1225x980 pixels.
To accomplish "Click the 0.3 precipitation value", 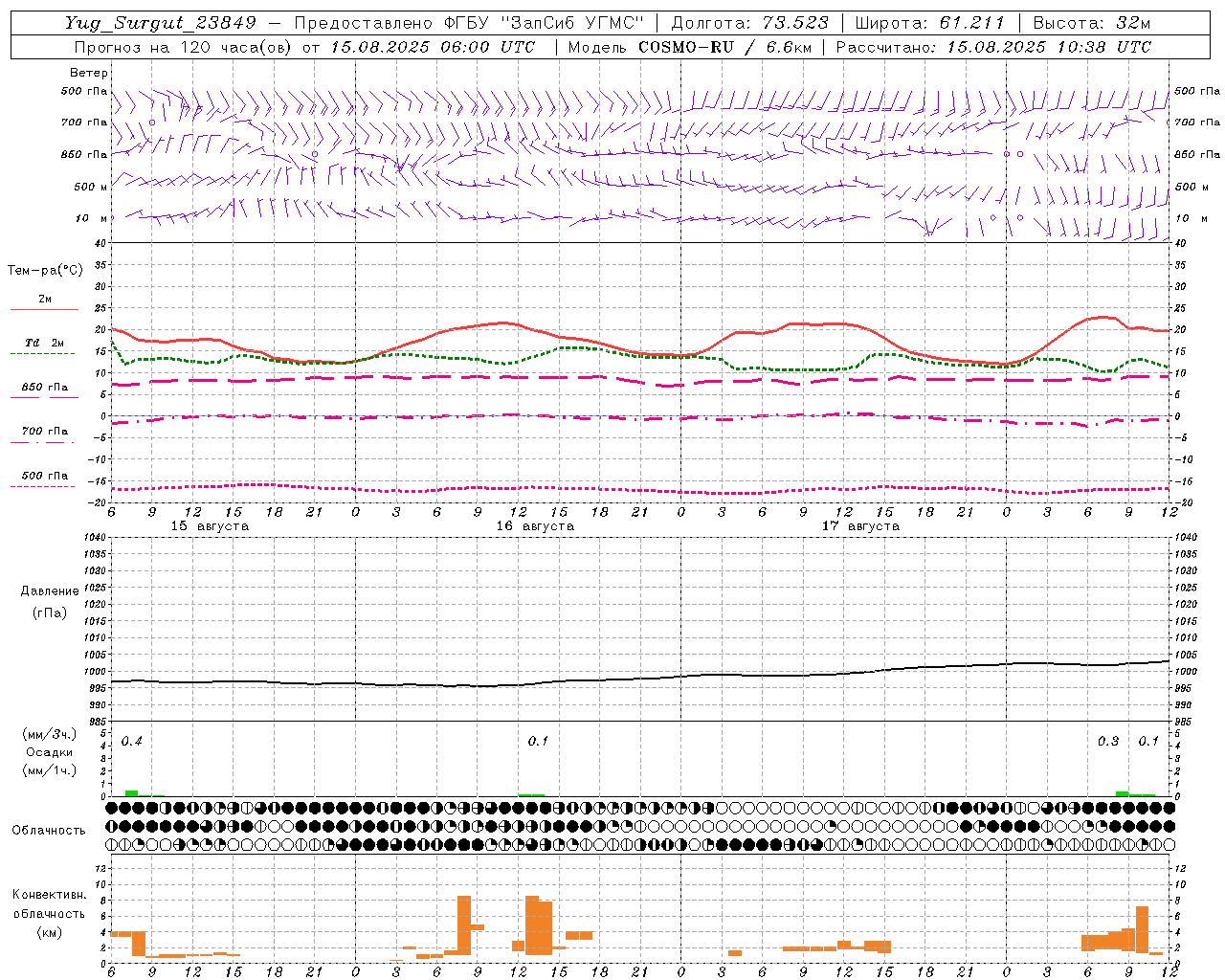I will tap(1108, 742).
